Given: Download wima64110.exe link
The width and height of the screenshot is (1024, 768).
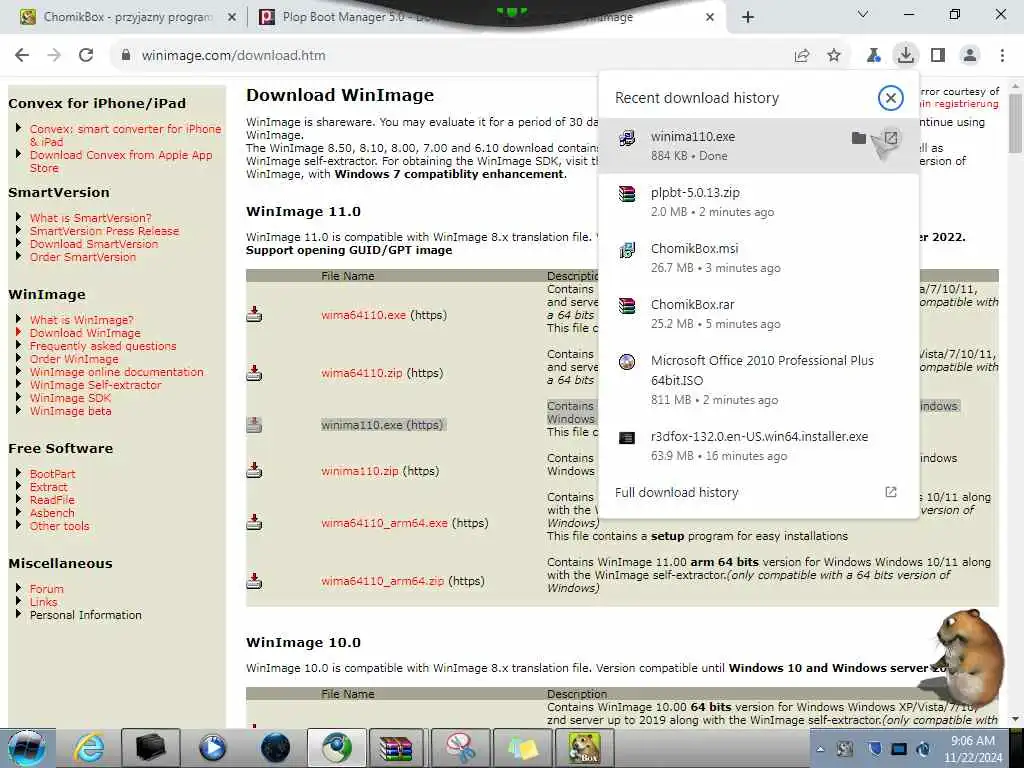Looking at the screenshot, I should (x=363, y=315).
